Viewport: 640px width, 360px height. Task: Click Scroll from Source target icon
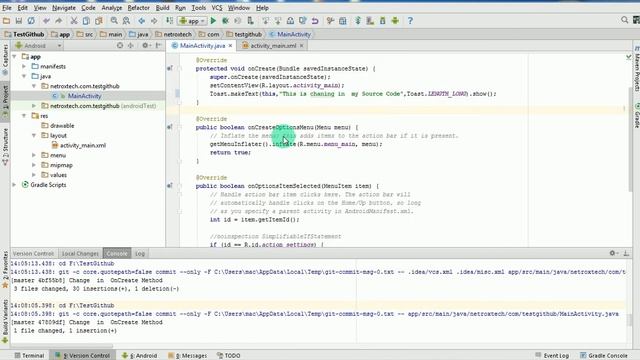(x=120, y=46)
